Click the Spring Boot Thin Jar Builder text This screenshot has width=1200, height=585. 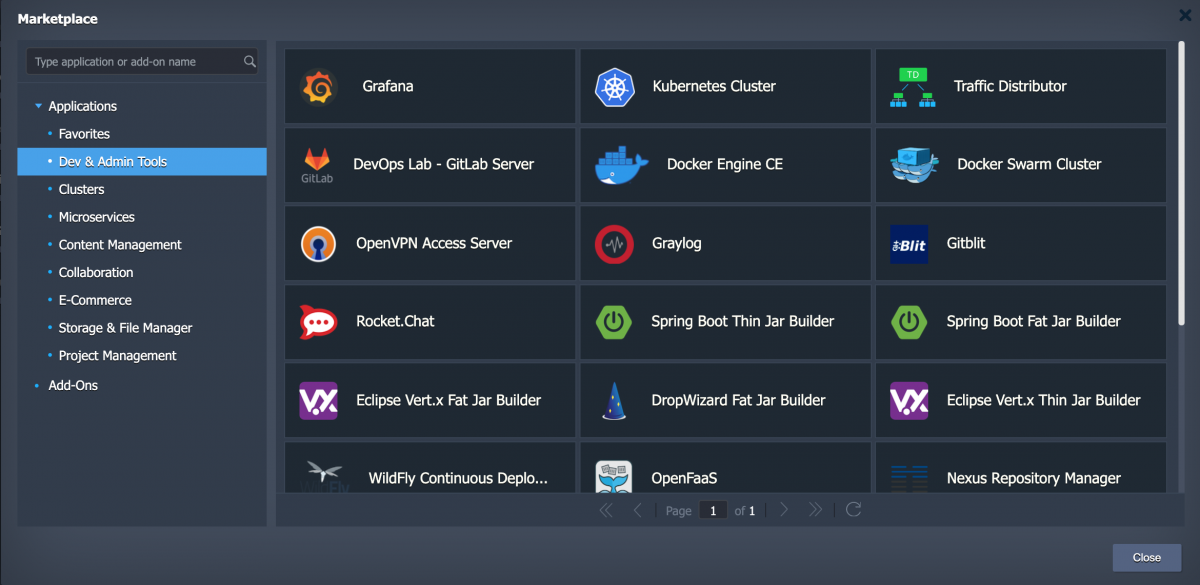[x=743, y=322]
